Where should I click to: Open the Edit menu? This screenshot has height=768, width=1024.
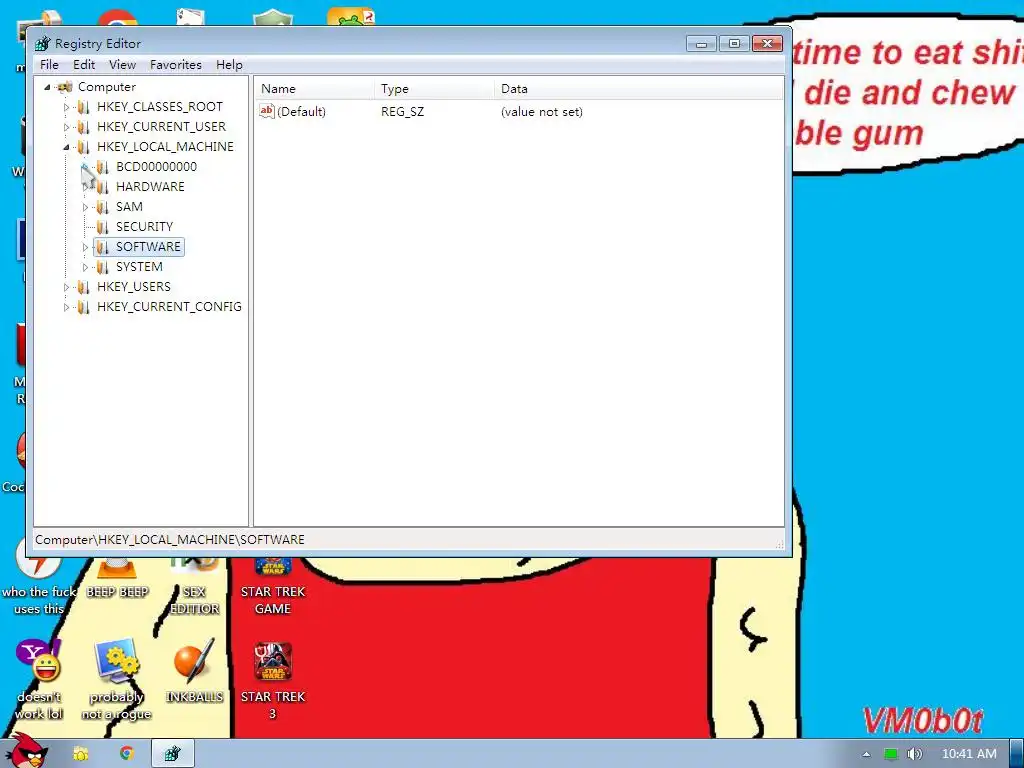(84, 65)
